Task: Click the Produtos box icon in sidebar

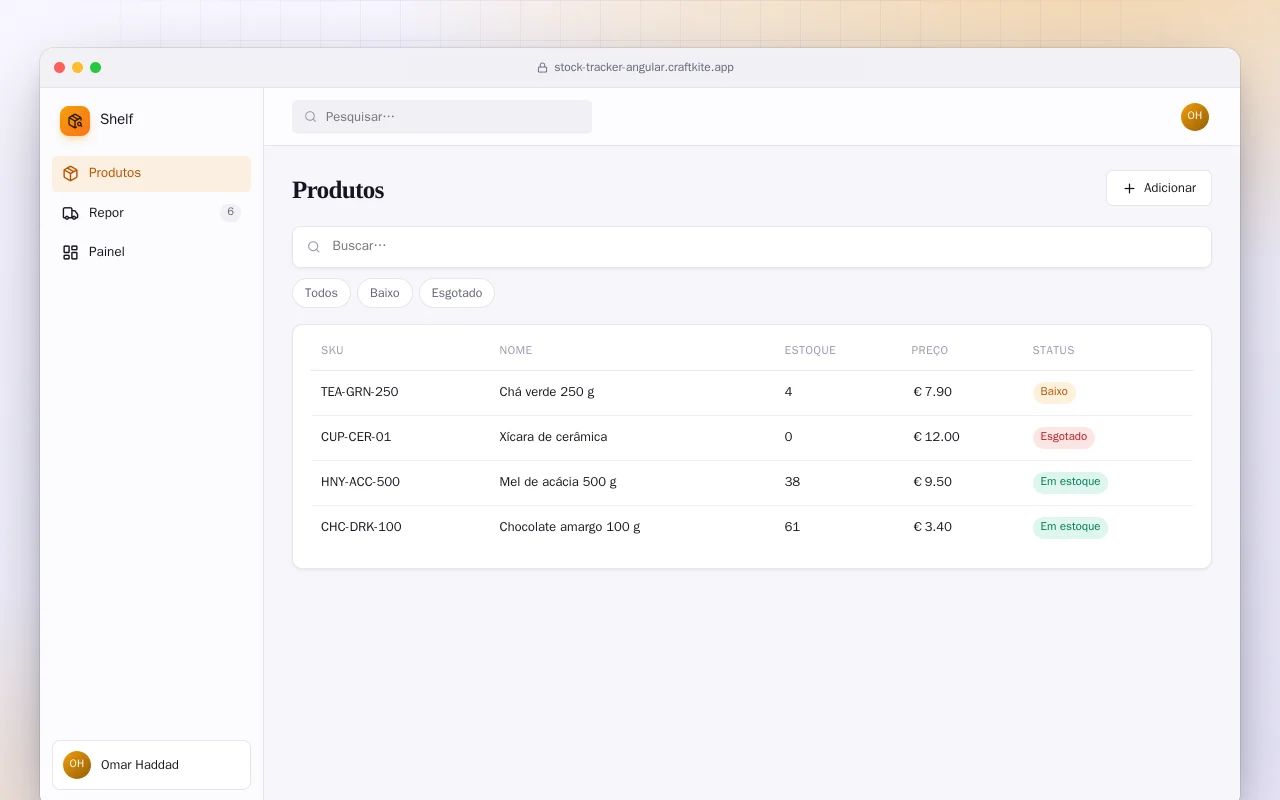Action: (70, 173)
